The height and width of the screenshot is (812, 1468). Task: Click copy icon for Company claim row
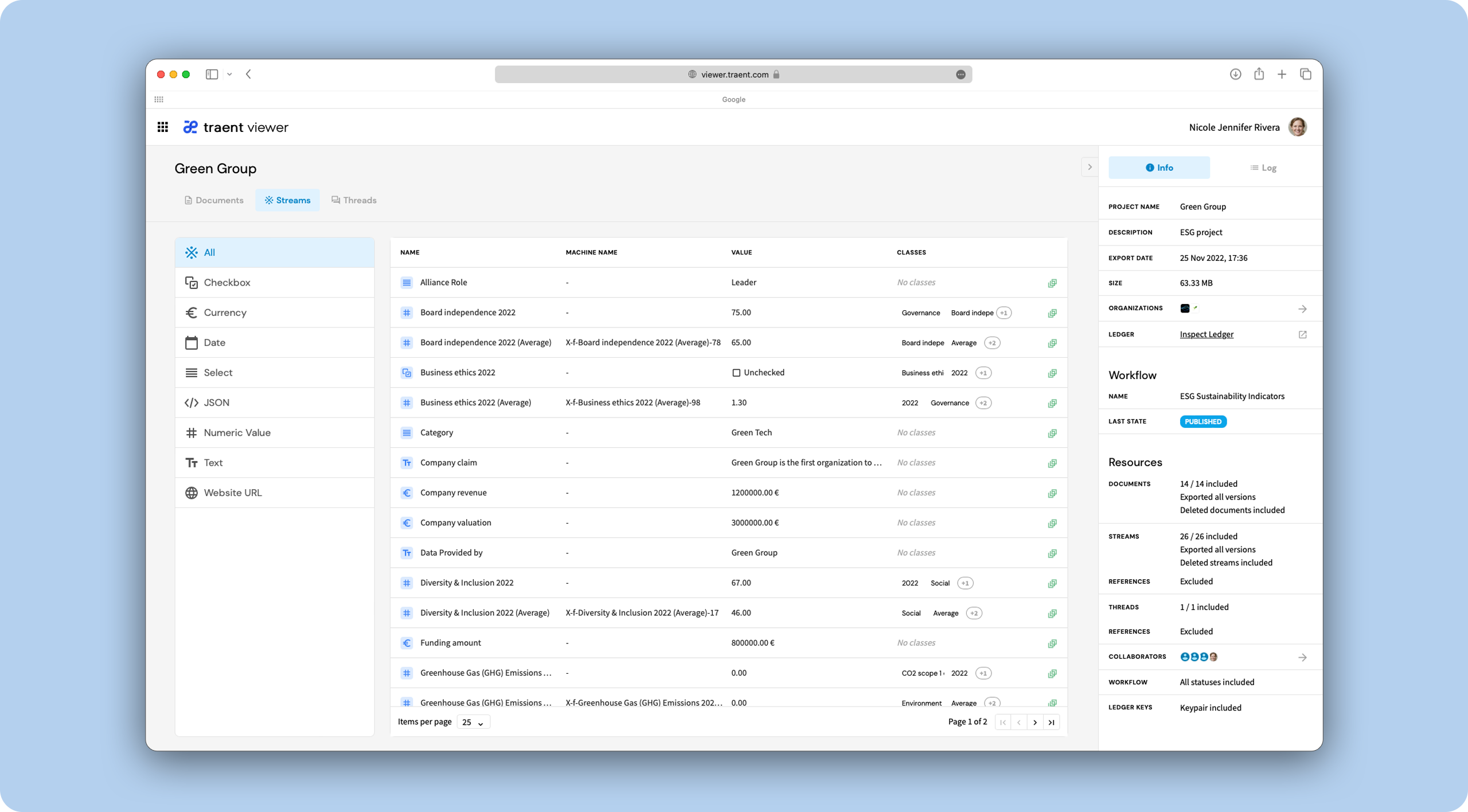pos(1052,463)
